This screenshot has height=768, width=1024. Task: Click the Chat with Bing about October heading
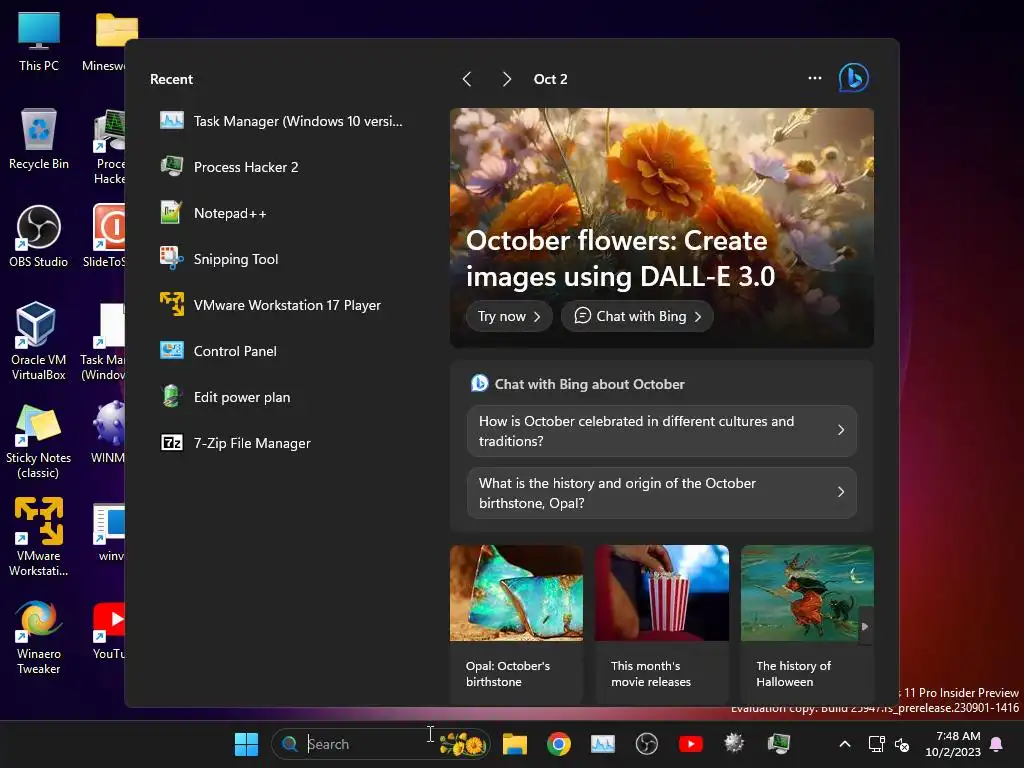(x=589, y=384)
